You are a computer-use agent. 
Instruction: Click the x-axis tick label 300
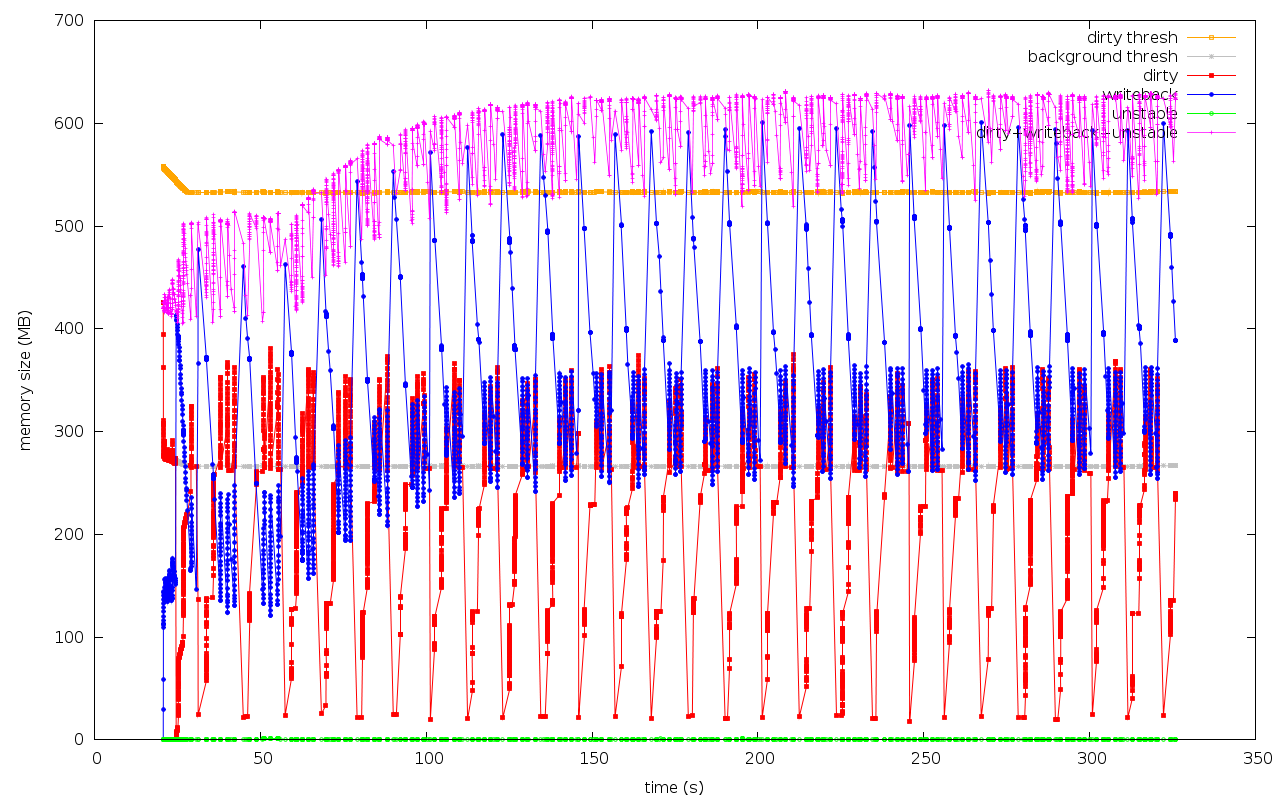(1091, 759)
